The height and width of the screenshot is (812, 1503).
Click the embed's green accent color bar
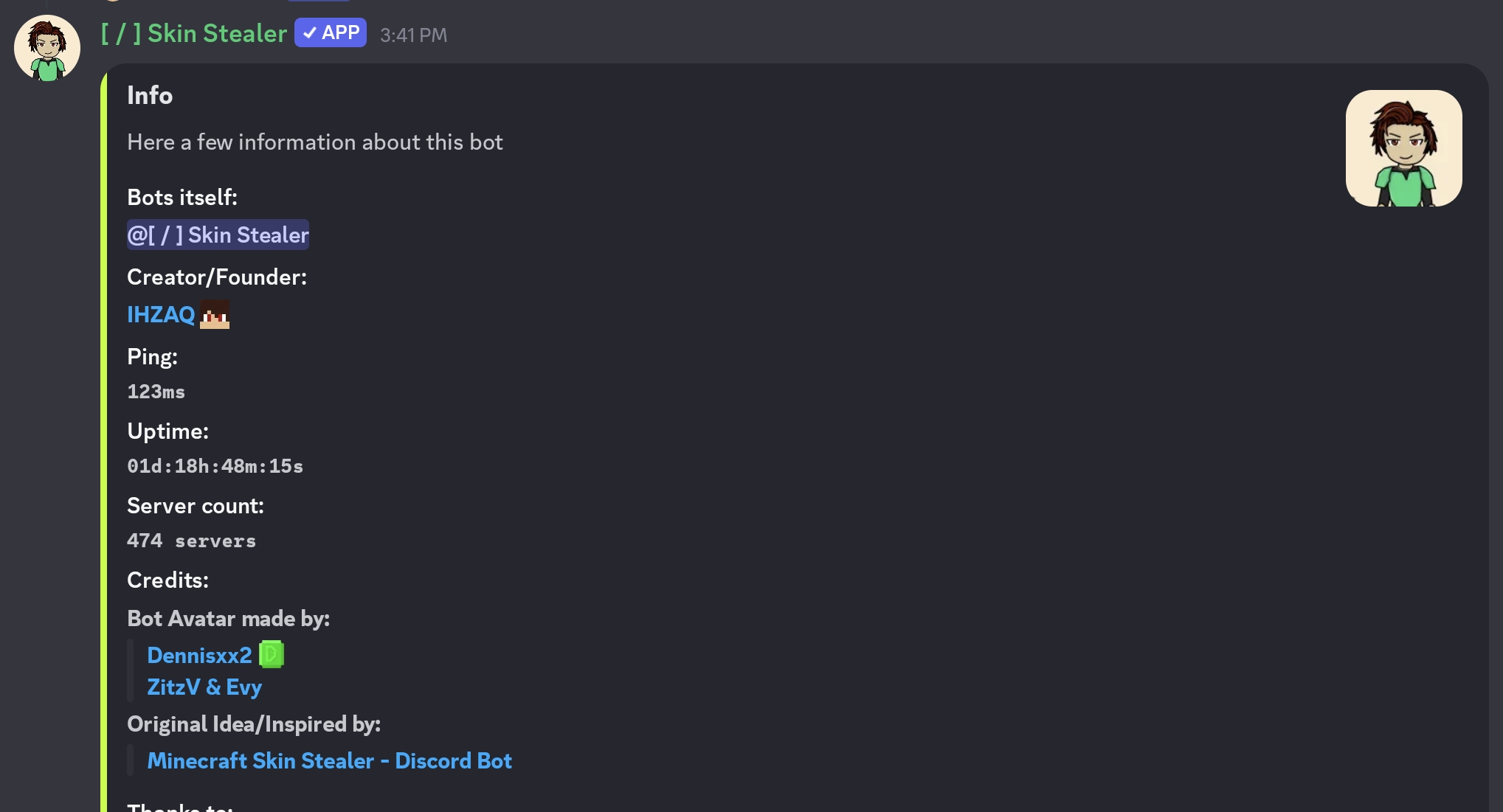coord(104,443)
